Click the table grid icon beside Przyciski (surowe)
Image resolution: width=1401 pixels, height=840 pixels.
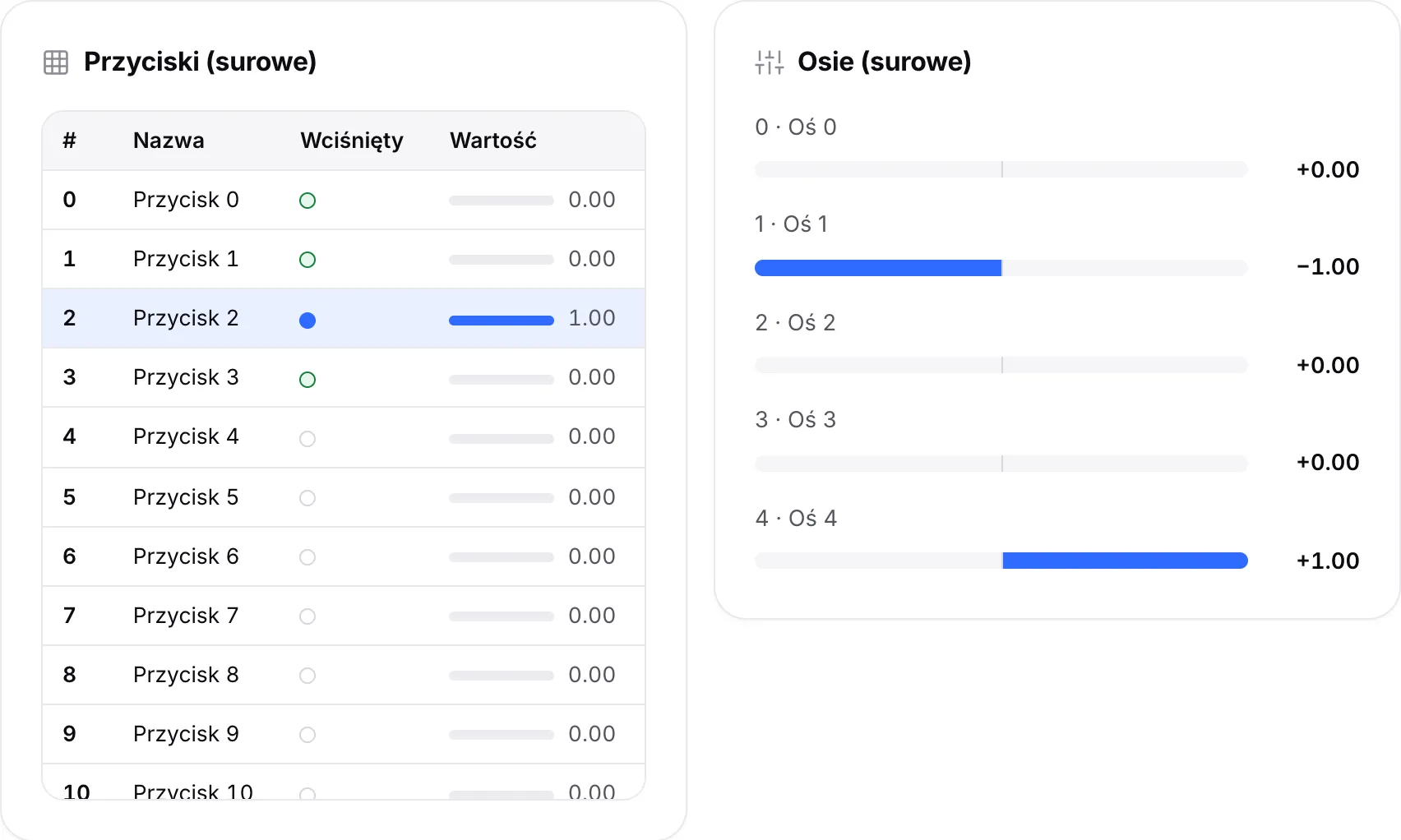pyautogui.click(x=56, y=62)
